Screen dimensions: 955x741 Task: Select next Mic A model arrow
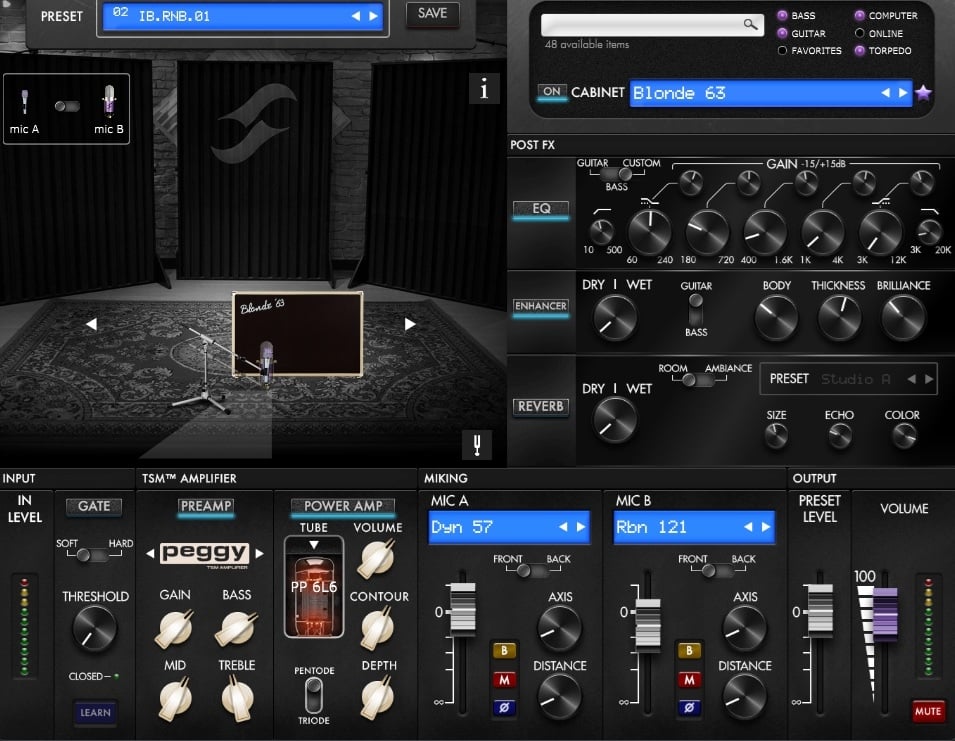(580, 527)
